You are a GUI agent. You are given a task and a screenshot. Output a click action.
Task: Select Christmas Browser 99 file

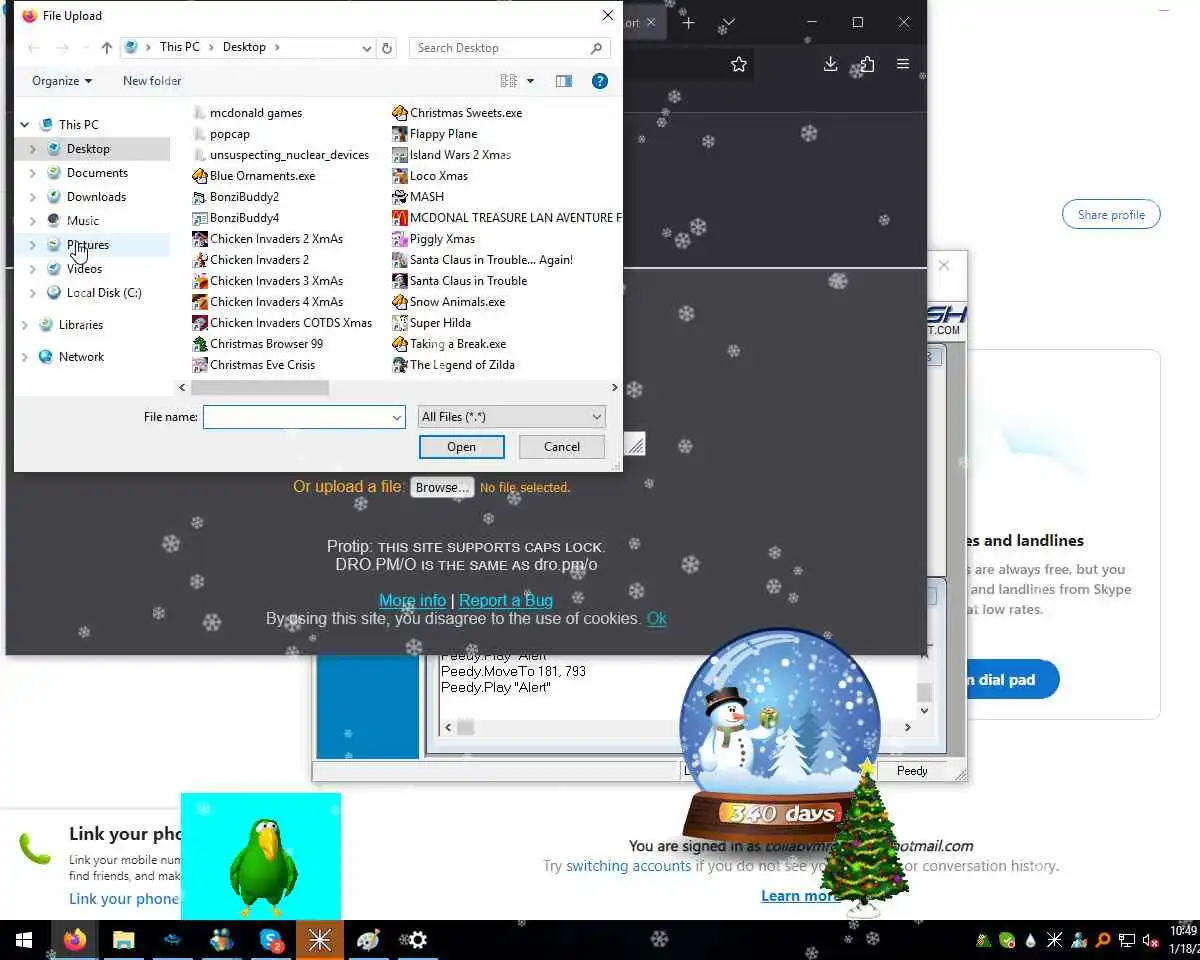(258, 344)
